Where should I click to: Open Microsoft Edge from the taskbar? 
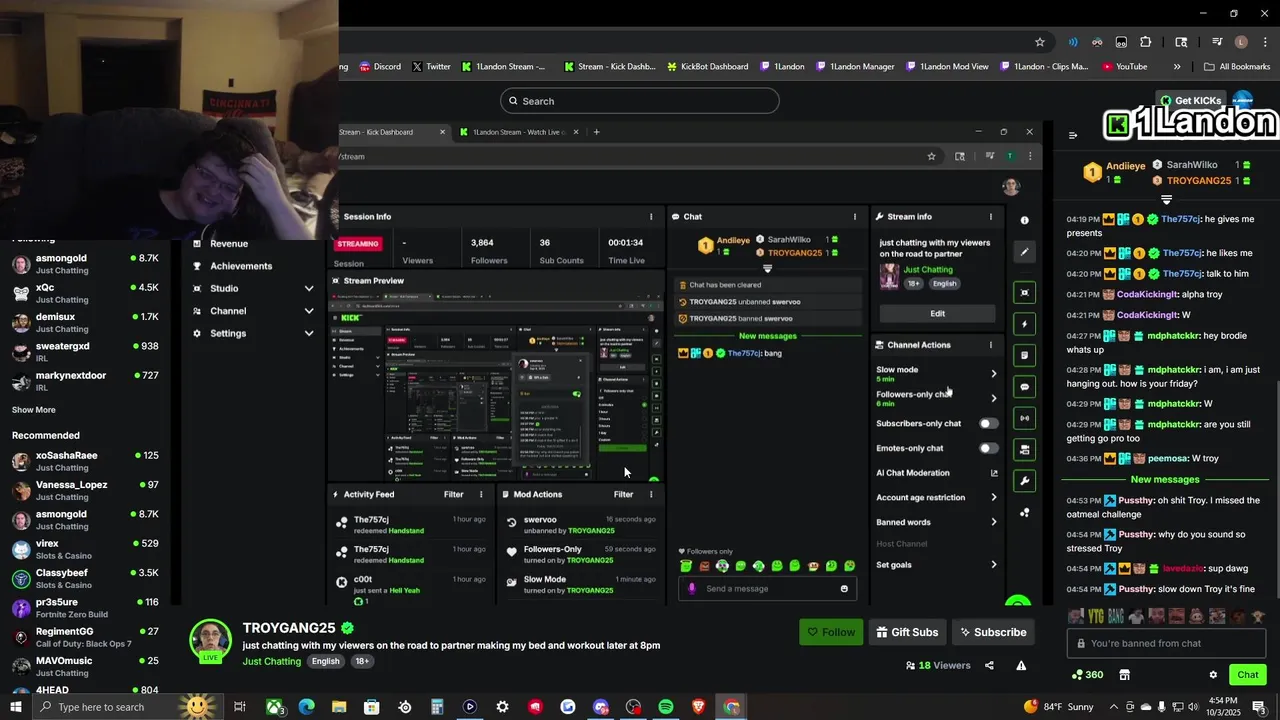(306, 707)
